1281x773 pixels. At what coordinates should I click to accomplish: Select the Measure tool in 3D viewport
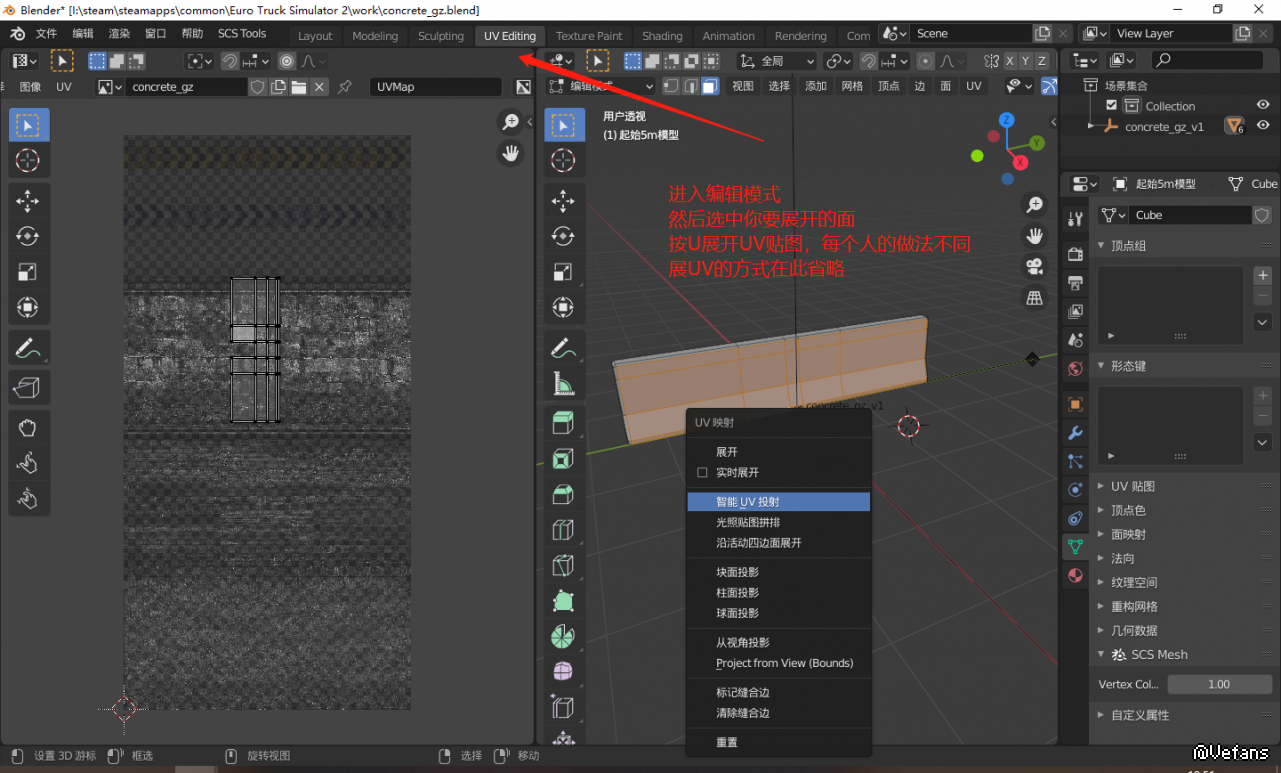(x=564, y=384)
